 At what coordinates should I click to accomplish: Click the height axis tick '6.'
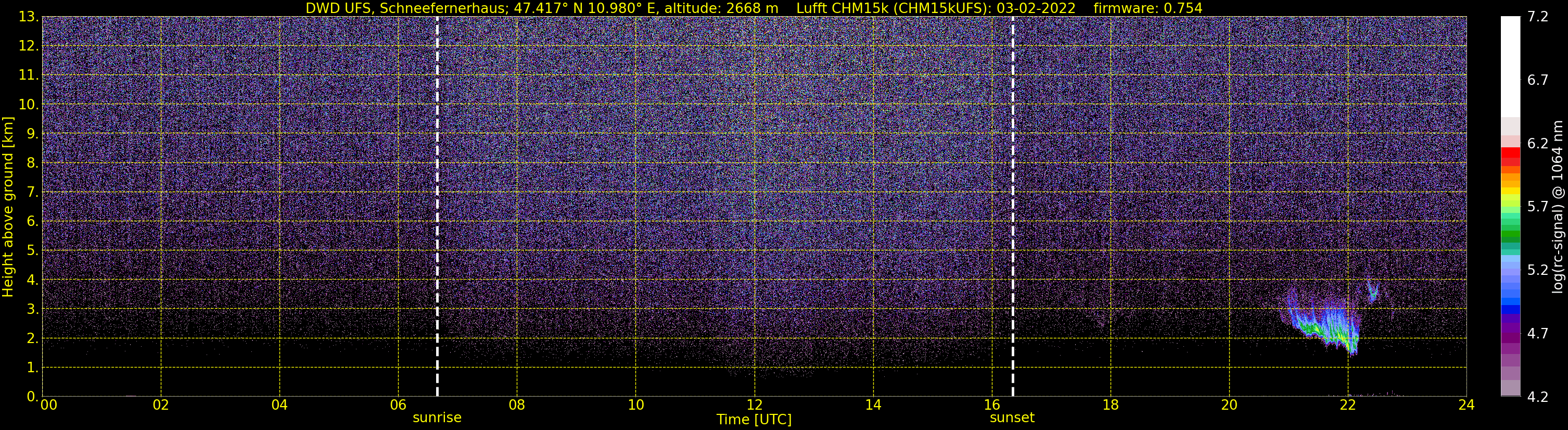pyautogui.click(x=32, y=221)
